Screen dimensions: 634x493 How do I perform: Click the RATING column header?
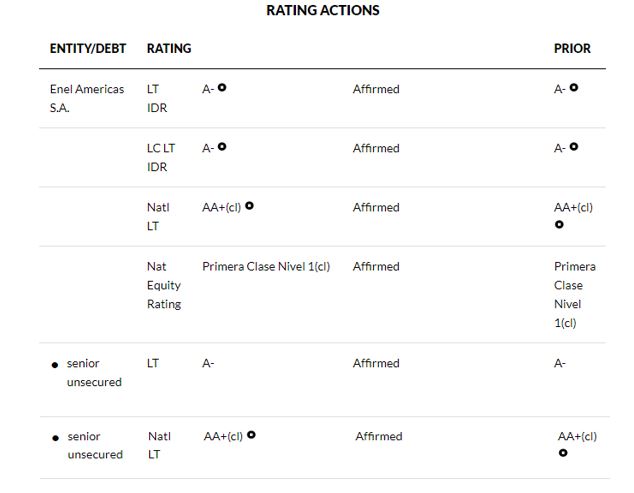(169, 48)
